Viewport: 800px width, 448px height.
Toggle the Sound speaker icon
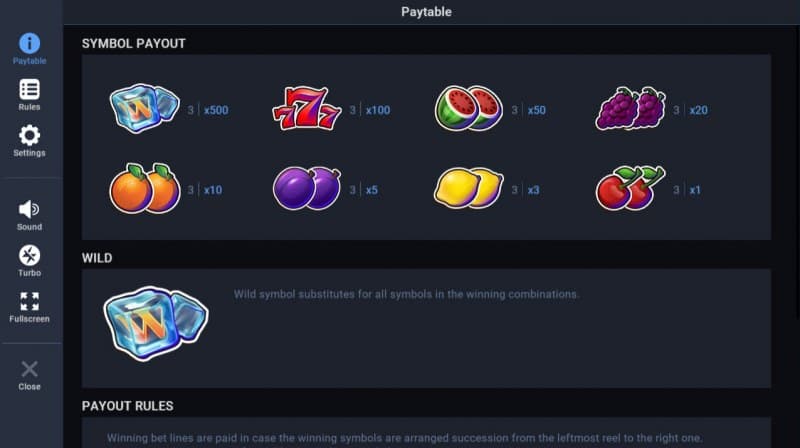click(30, 209)
